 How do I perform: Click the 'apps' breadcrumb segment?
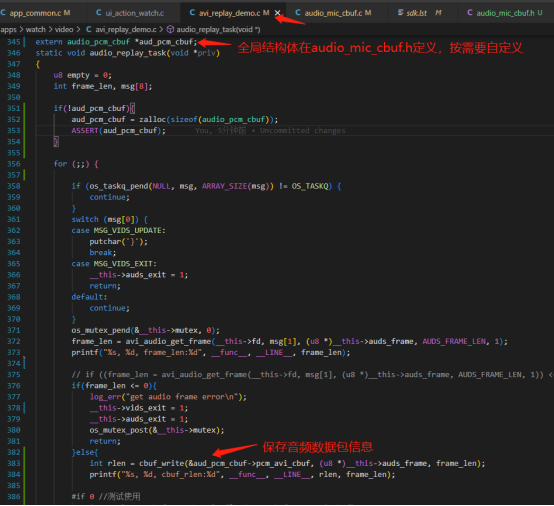click(8, 30)
